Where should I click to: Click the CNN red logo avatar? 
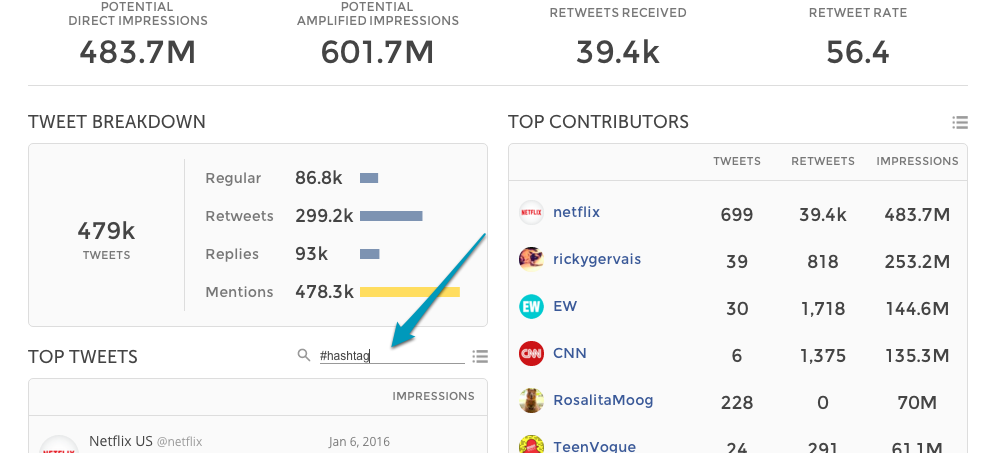tap(531, 353)
